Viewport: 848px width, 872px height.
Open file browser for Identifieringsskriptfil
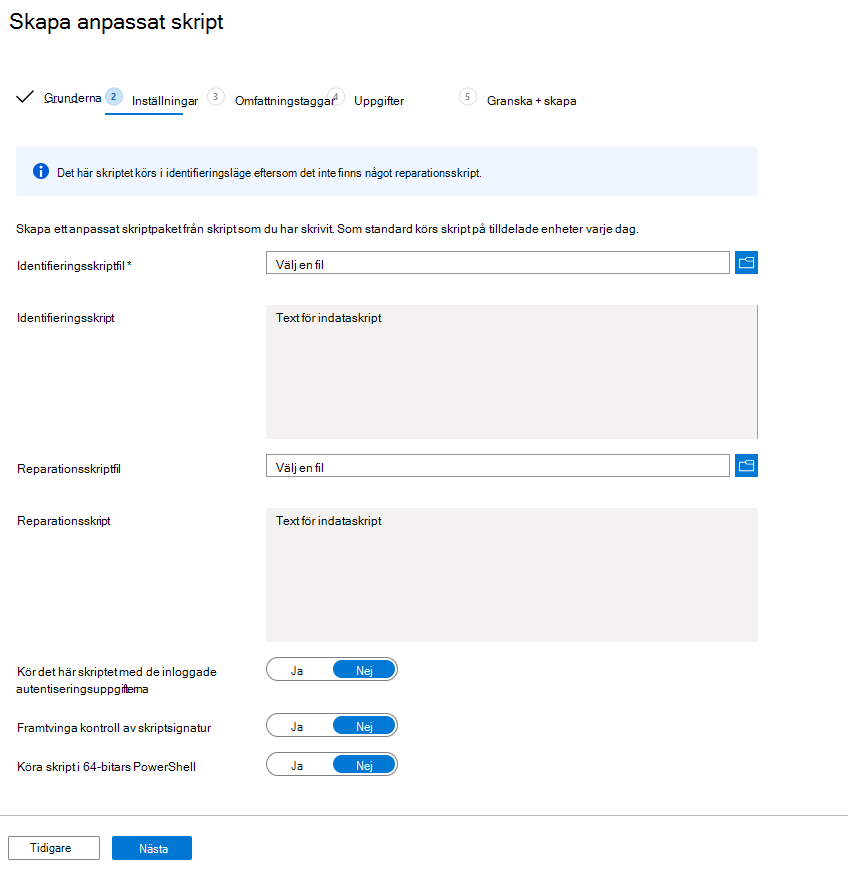[746, 262]
